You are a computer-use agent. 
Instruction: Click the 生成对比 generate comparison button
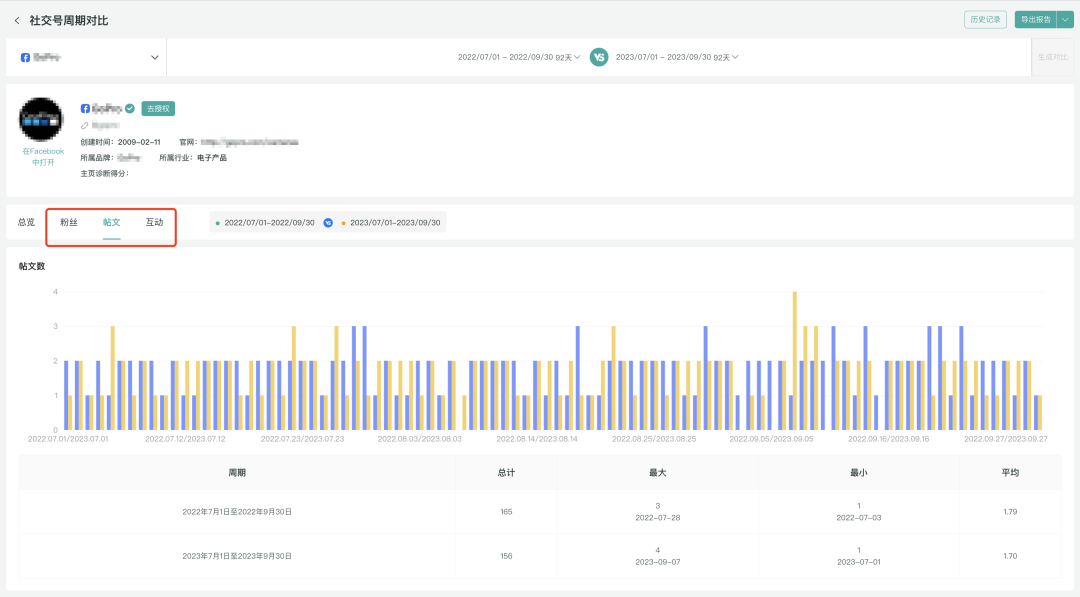pos(1052,57)
